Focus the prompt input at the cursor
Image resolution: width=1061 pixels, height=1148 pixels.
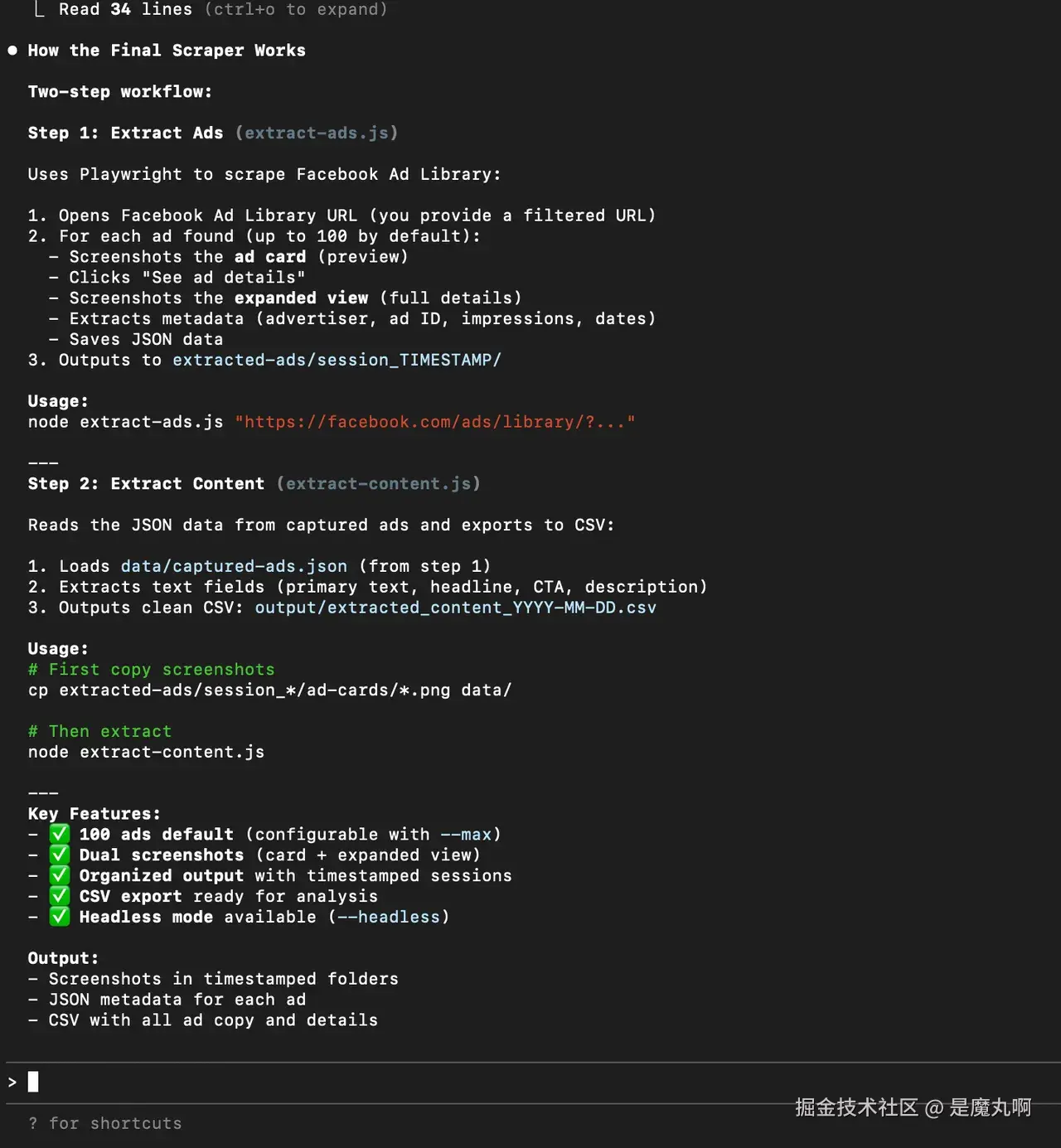[x=33, y=1082]
